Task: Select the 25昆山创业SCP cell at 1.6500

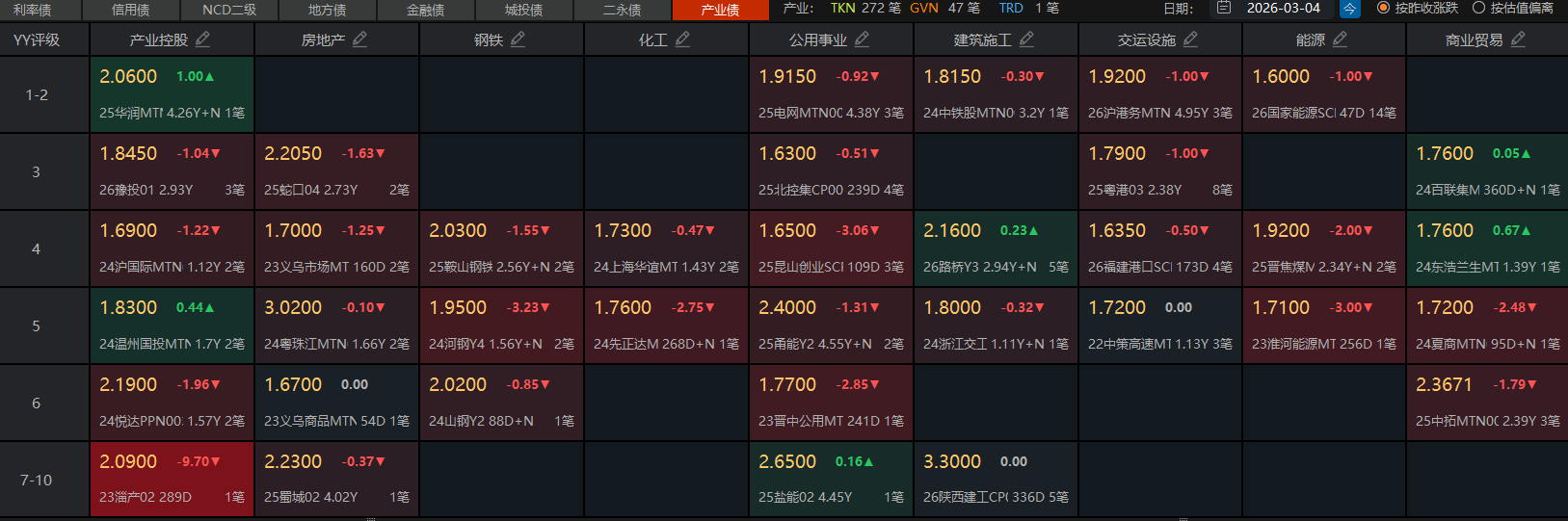Action: pyautogui.click(x=831, y=248)
